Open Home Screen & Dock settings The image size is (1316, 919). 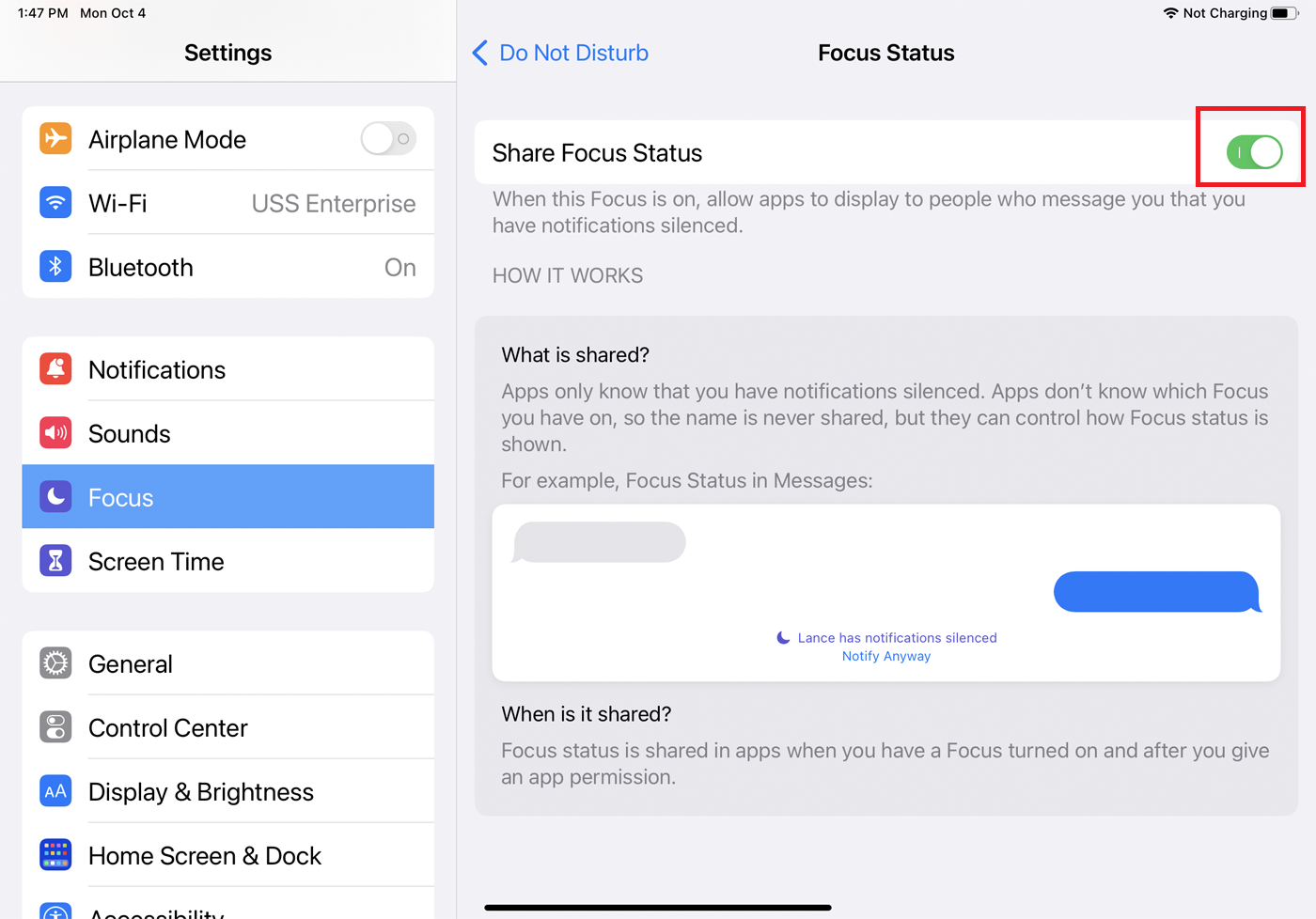coord(228,855)
